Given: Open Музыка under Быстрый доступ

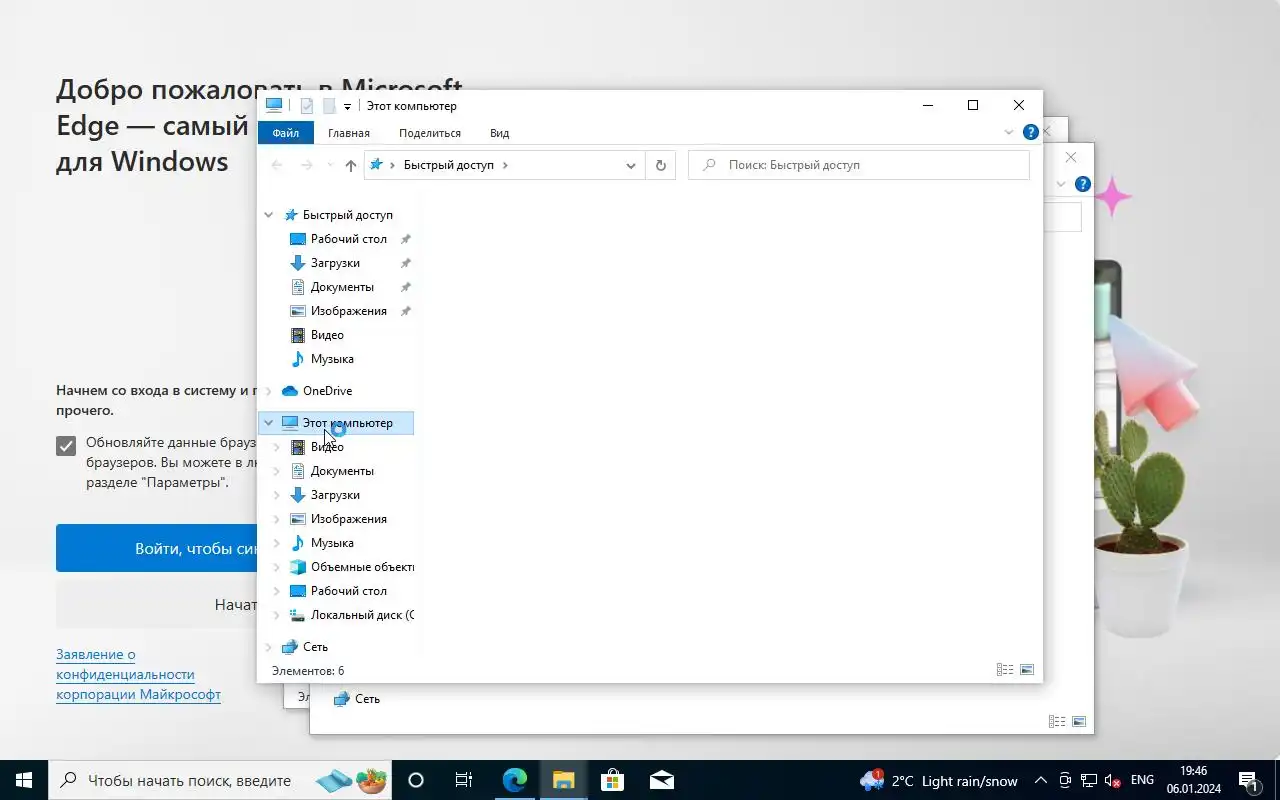Looking at the screenshot, I should point(332,359).
